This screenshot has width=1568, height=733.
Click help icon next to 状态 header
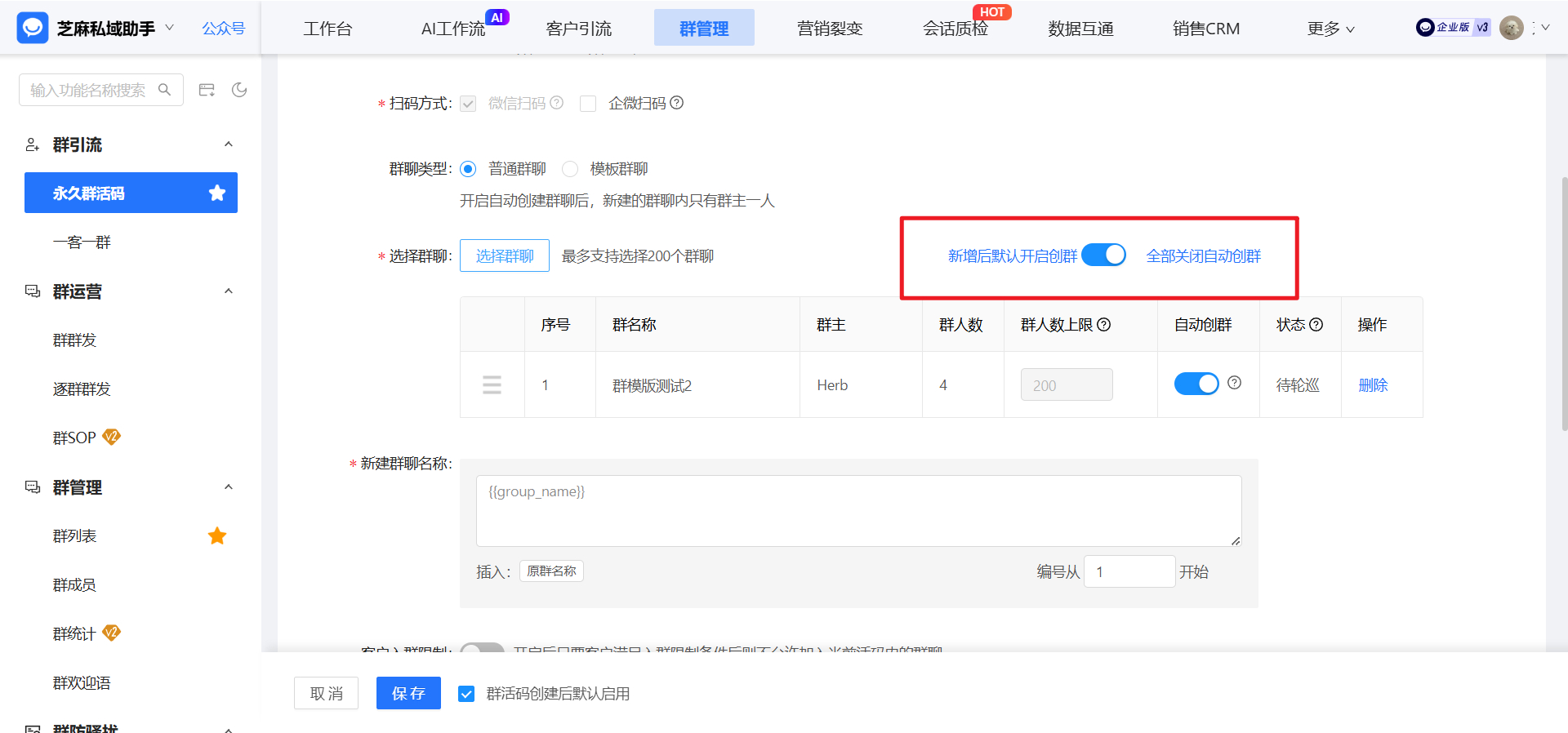coord(1316,325)
